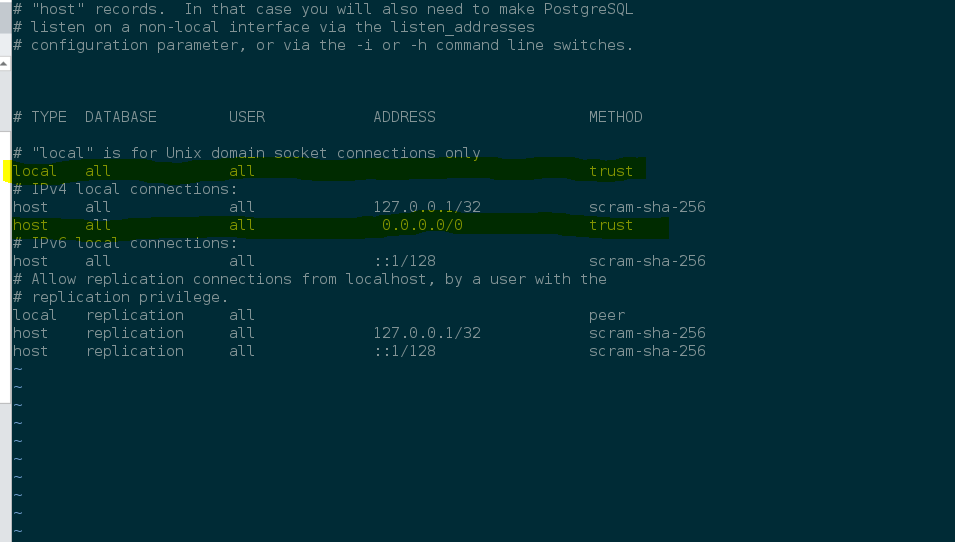Click the DATABASE column header text

121,117
